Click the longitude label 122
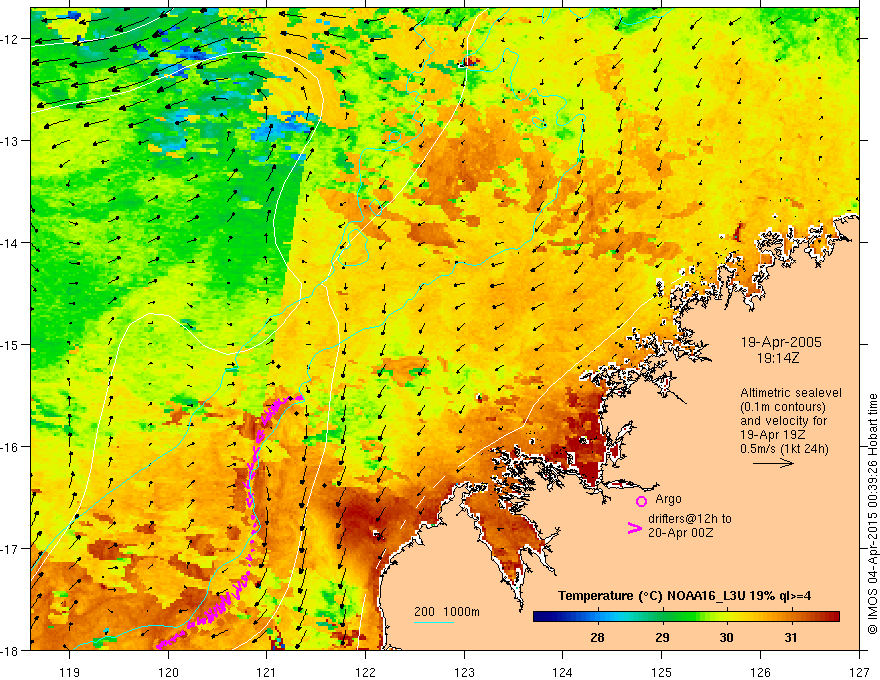Screen dimensions: 880x680 (365, 672)
